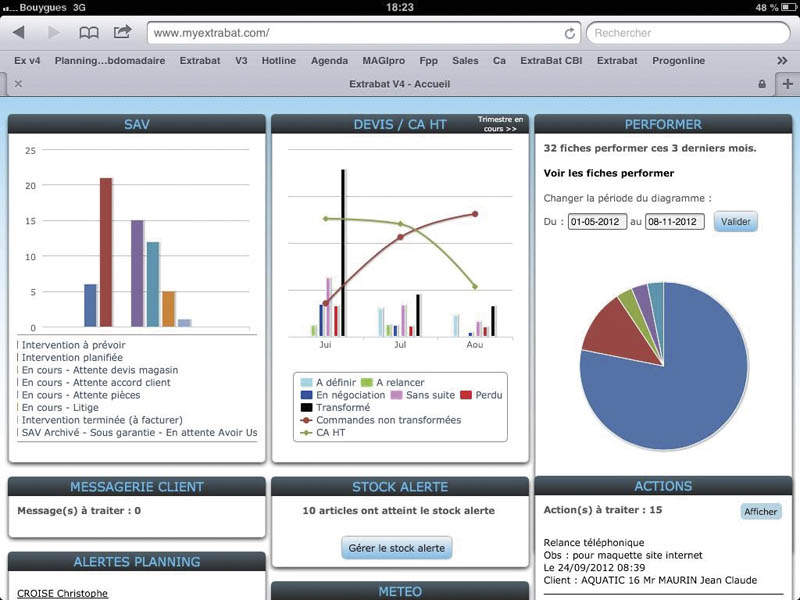The image size is (800, 600).
Task: Tap the Safari forward arrow
Action: (54, 33)
